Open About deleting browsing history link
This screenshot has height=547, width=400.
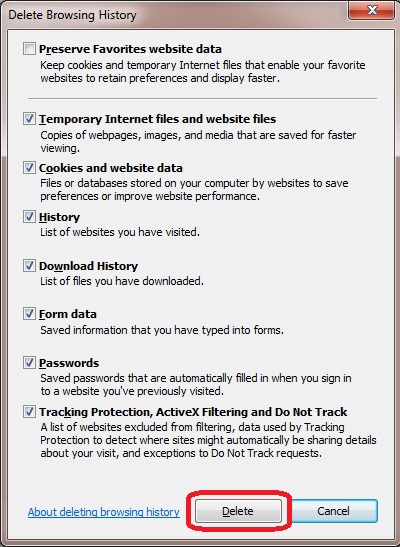point(104,512)
